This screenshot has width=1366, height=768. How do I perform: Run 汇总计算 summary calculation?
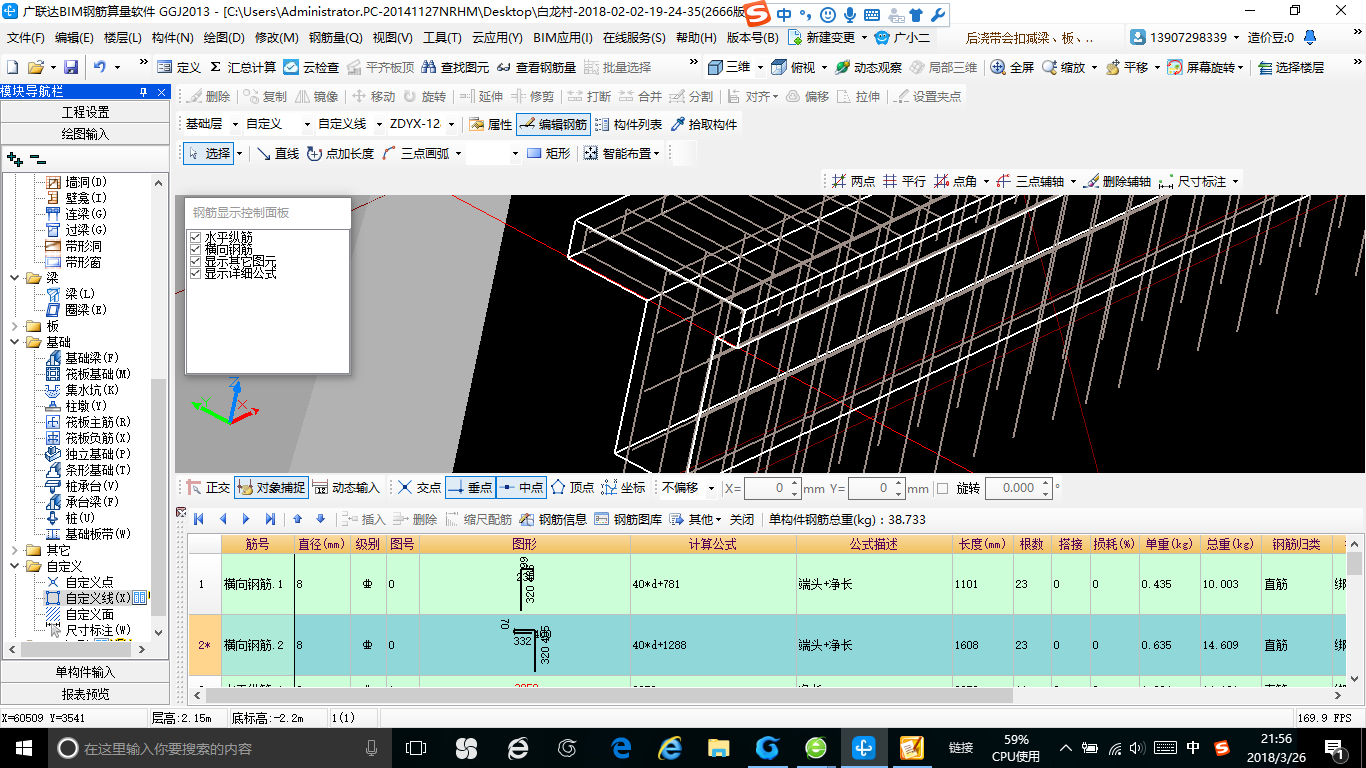243,67
